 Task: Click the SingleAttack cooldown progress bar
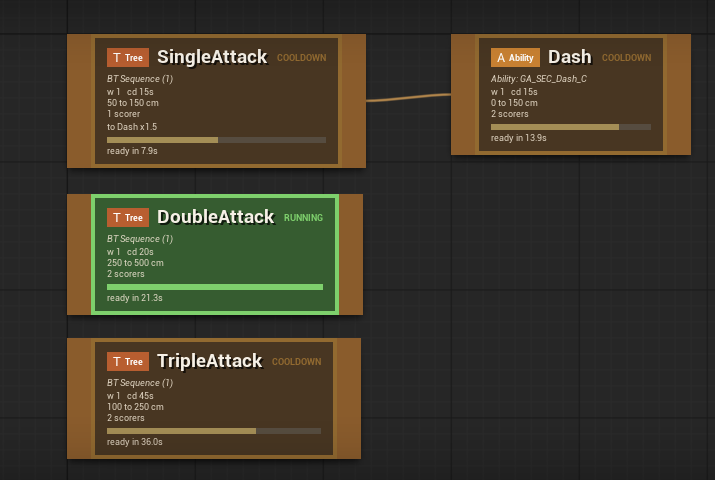(x=216, y=140)
